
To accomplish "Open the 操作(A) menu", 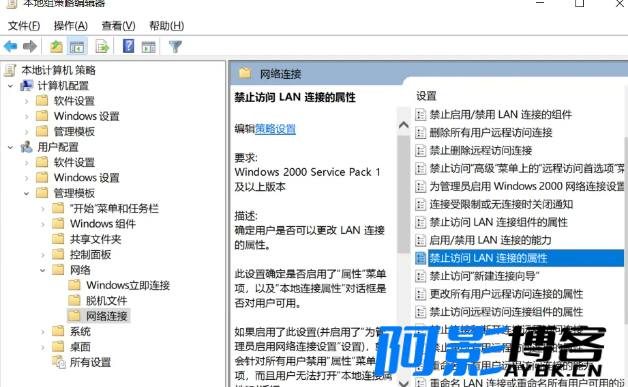I will click(71, 26).
